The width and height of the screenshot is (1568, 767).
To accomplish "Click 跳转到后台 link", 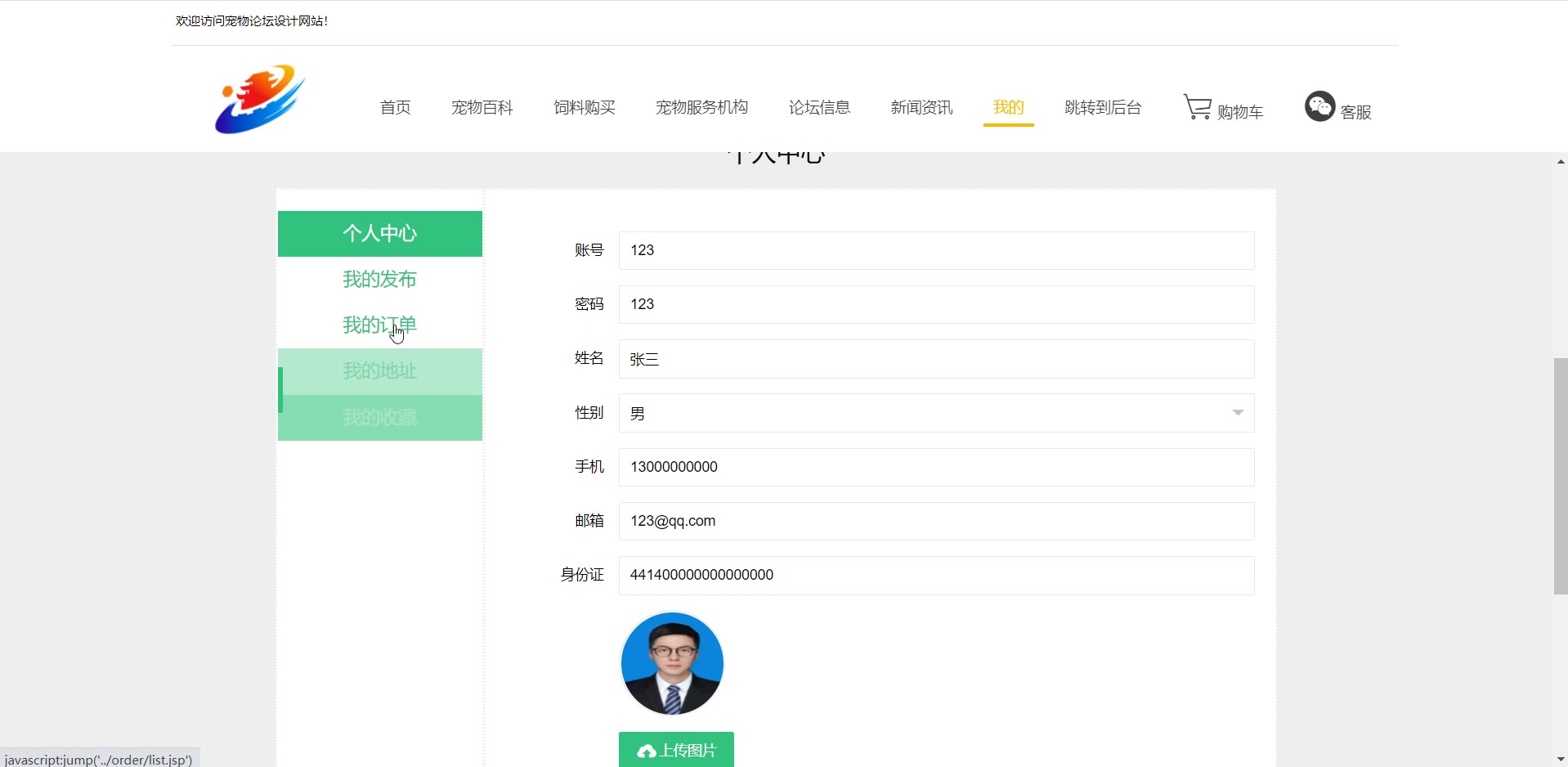I will click(1103, 107).
